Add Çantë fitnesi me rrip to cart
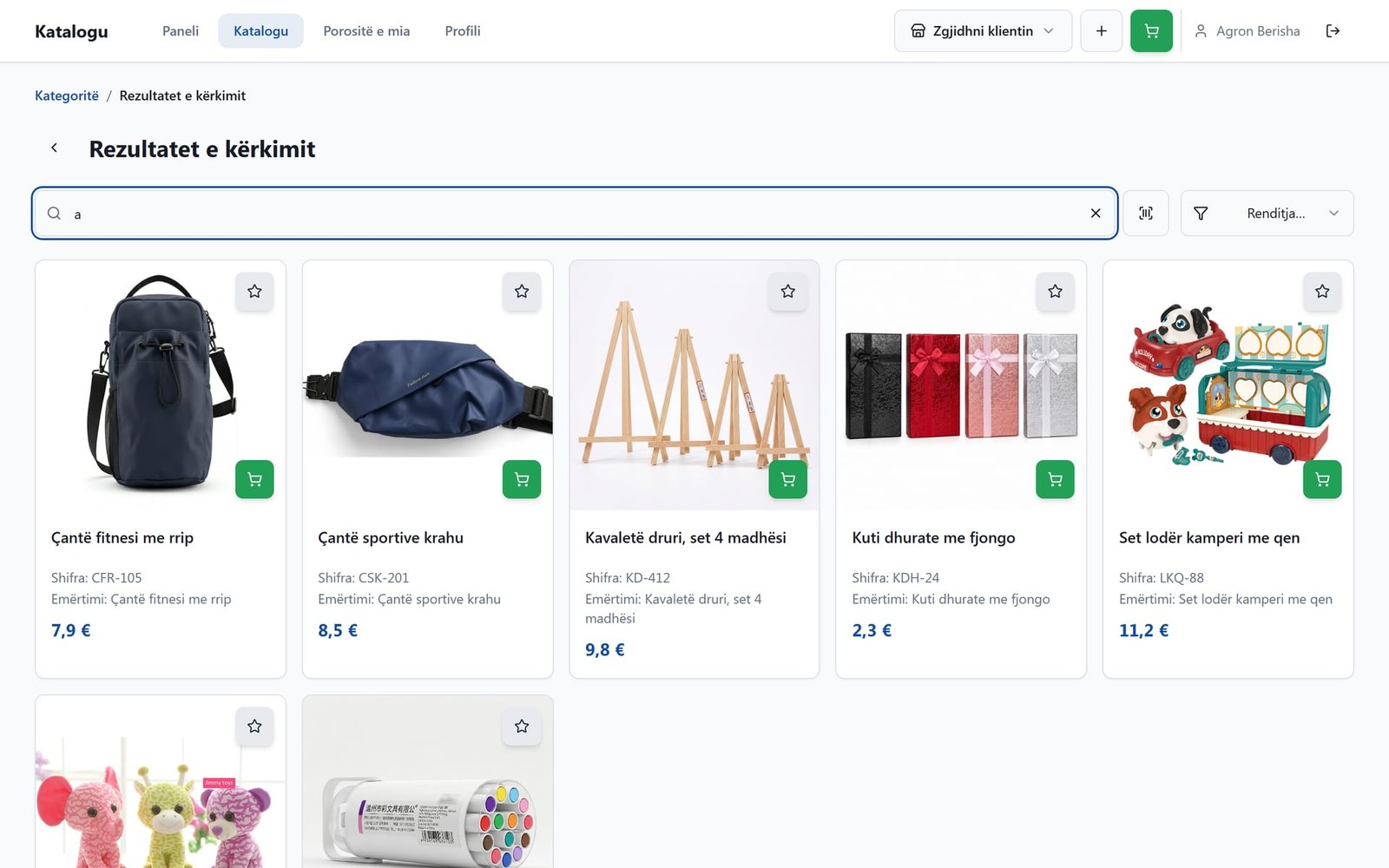Viewport: 1389px width, 868px height. tap(254, 479)
